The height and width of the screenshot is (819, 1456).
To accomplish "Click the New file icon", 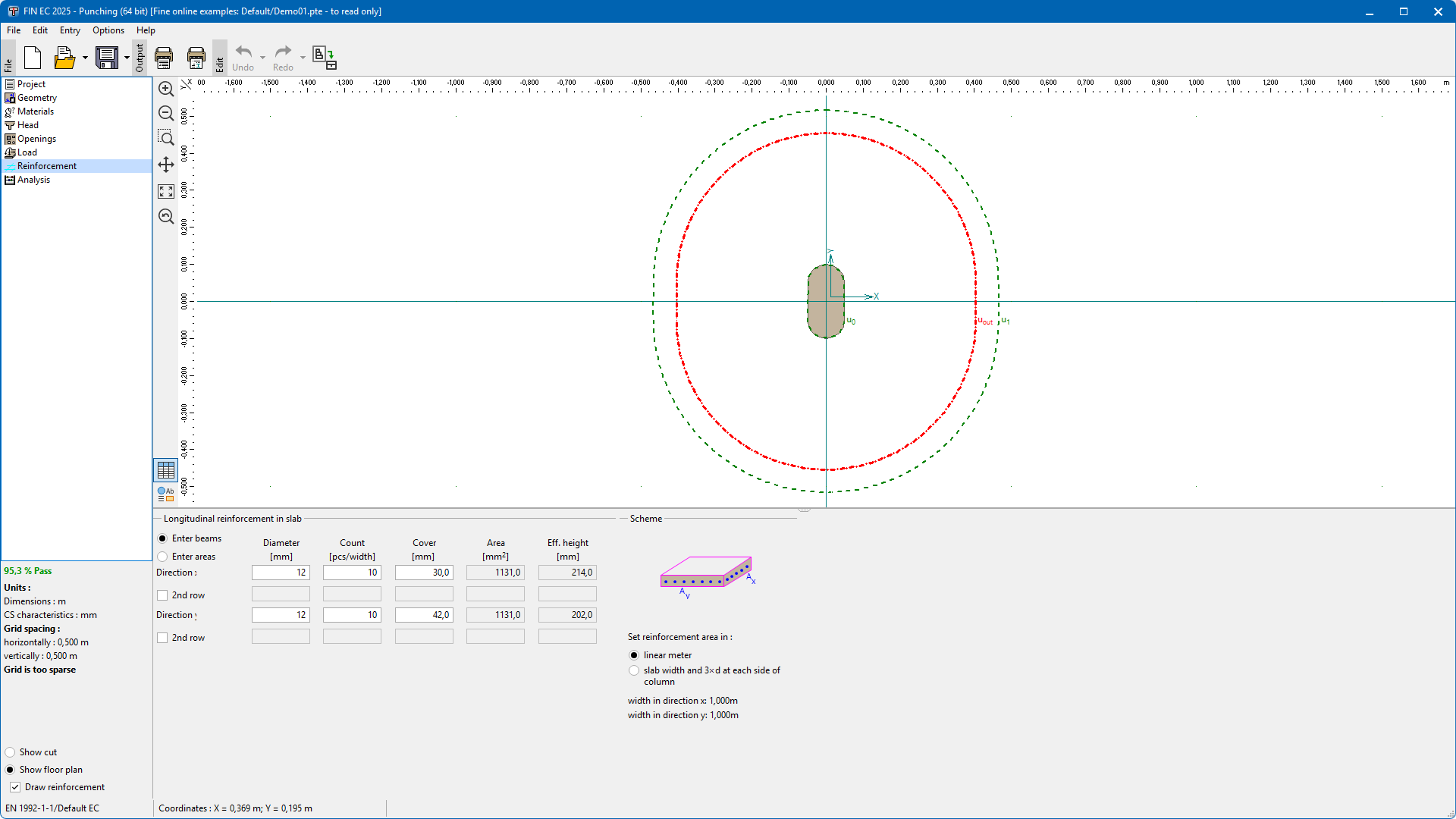I will (x=33, y=58).
